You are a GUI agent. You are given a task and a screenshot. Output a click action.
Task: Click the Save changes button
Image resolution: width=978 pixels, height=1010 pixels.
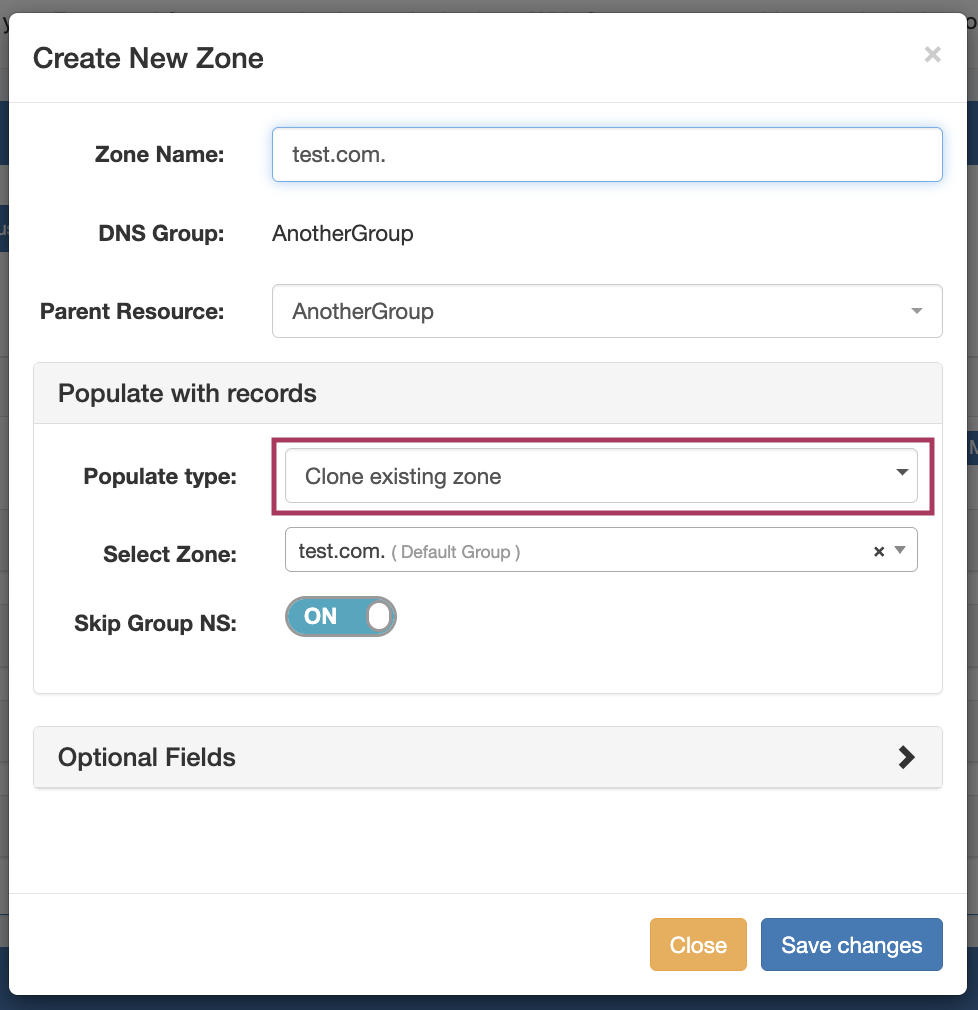tap(851, 945)
